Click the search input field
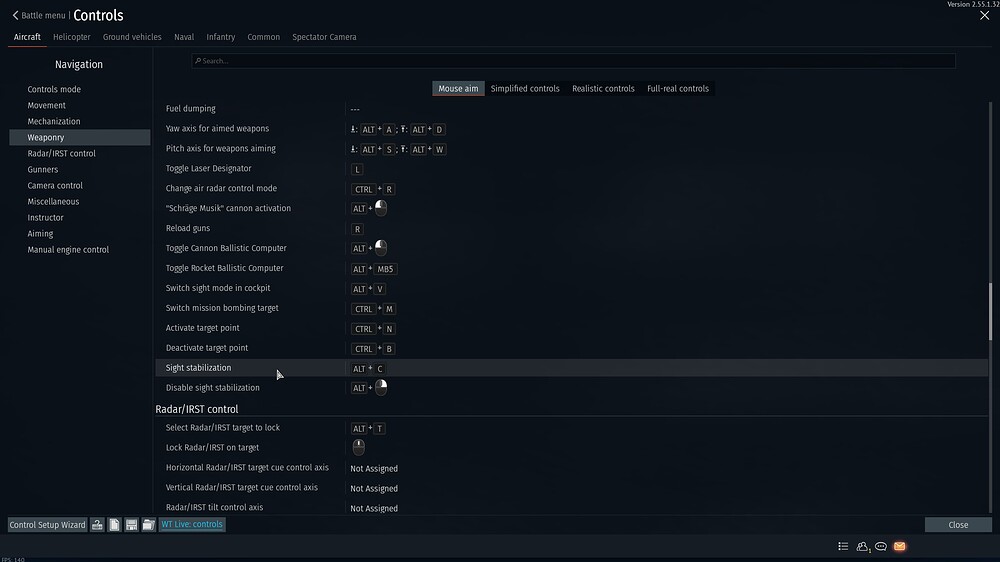The height and width of the screenshot is (562, 1000). point(573,61)
